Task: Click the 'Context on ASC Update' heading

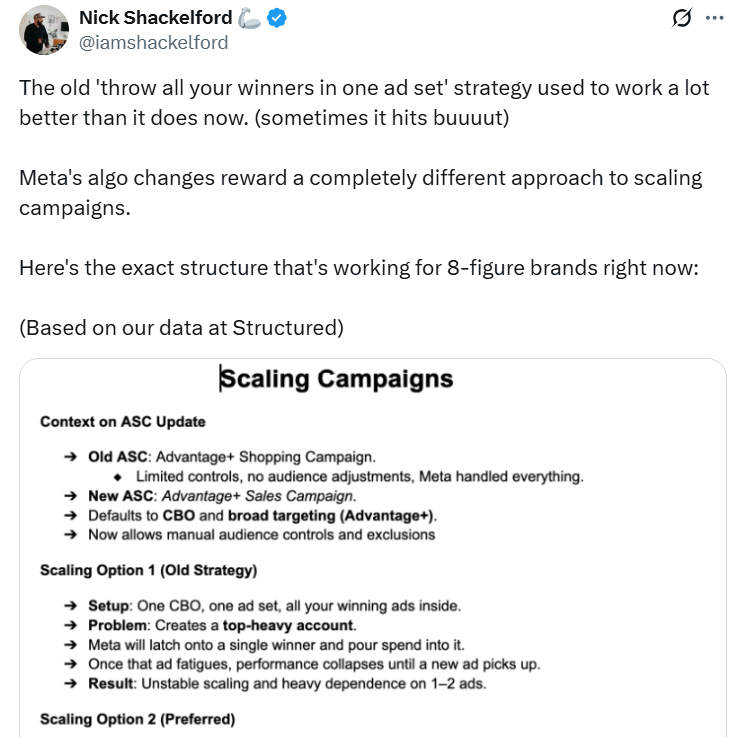Action: tap(123, 422)
